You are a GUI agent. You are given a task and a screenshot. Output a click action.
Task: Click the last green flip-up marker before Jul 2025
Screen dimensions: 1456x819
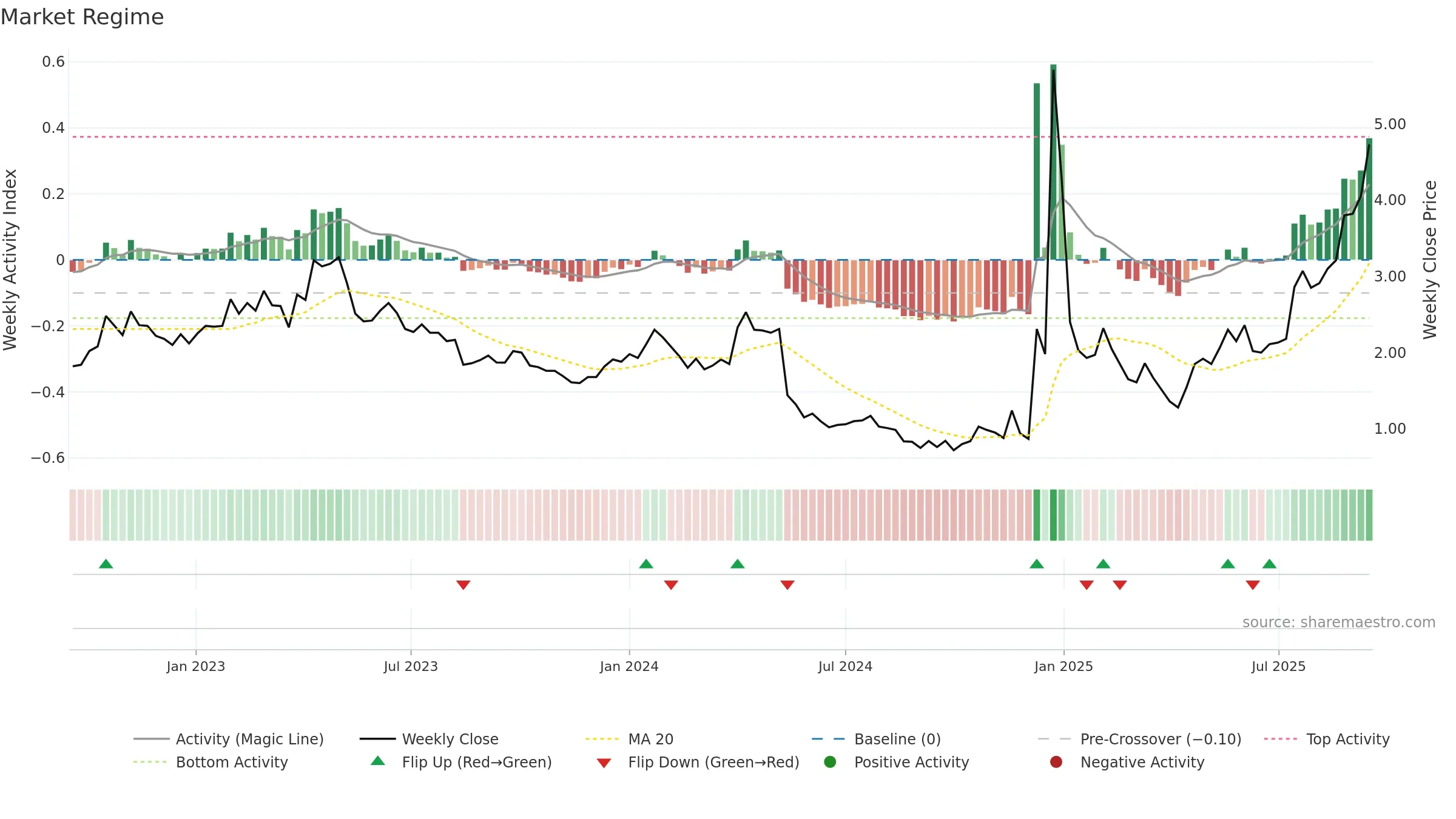[x=1270, y=564]
